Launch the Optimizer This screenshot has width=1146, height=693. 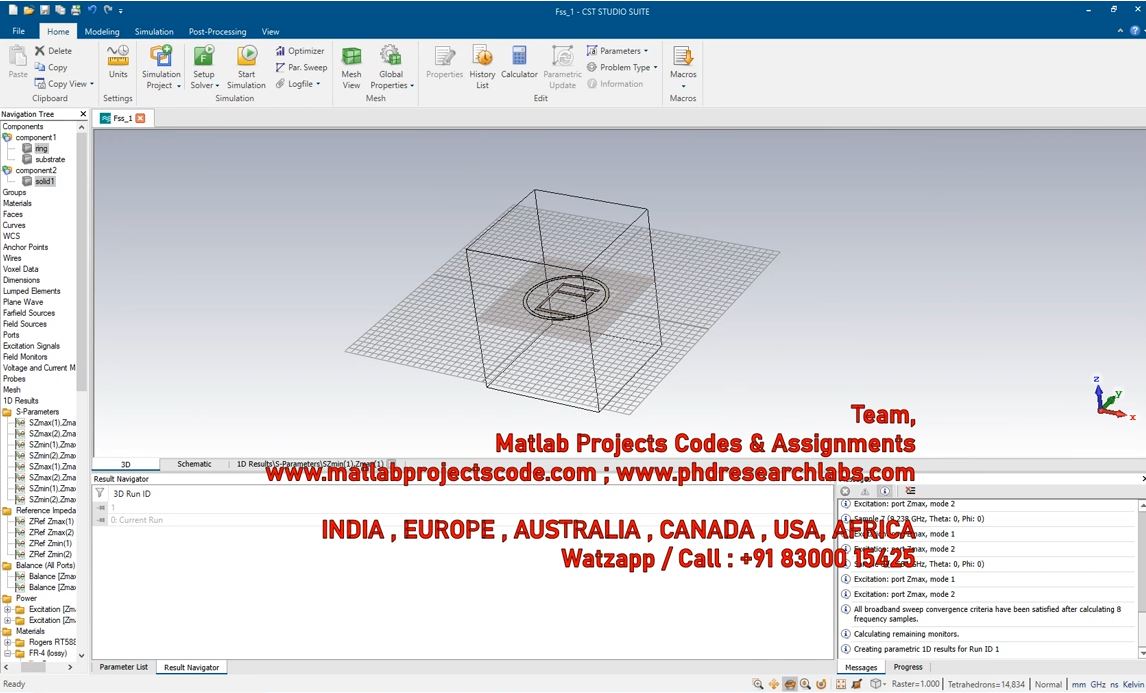(299, 51)
